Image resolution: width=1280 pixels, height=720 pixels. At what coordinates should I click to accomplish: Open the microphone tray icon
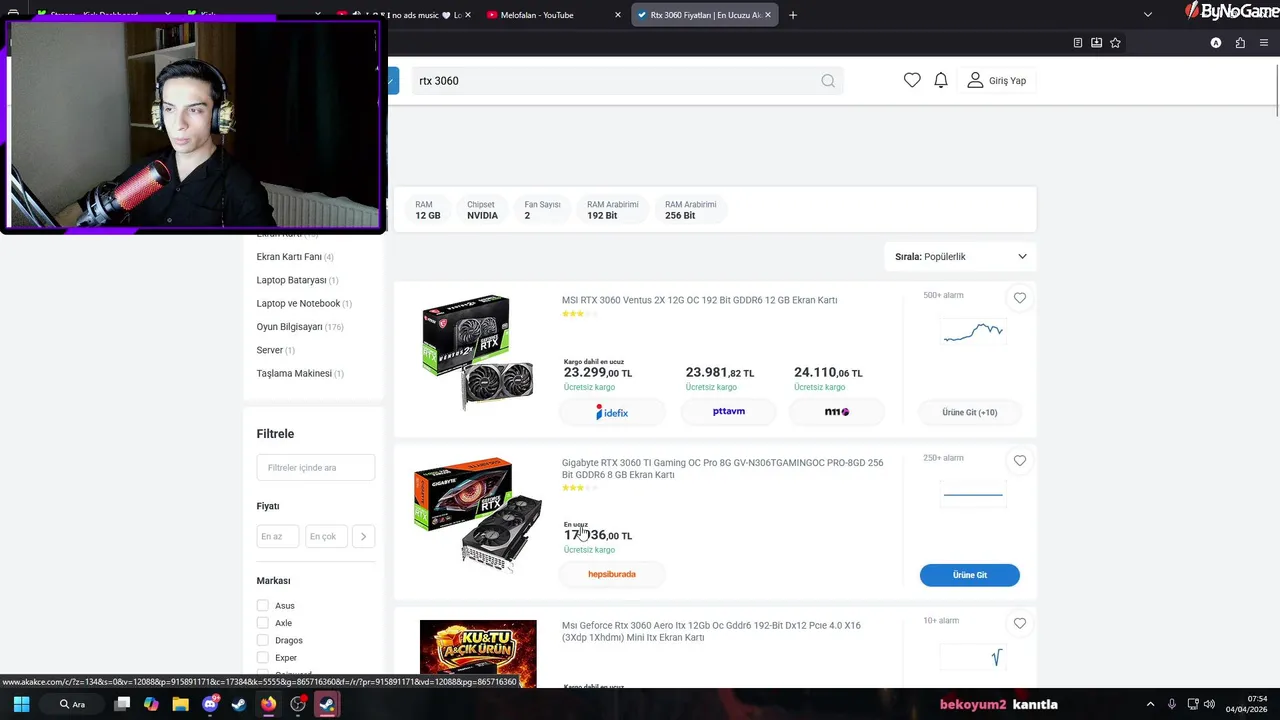coord(1172,704)
